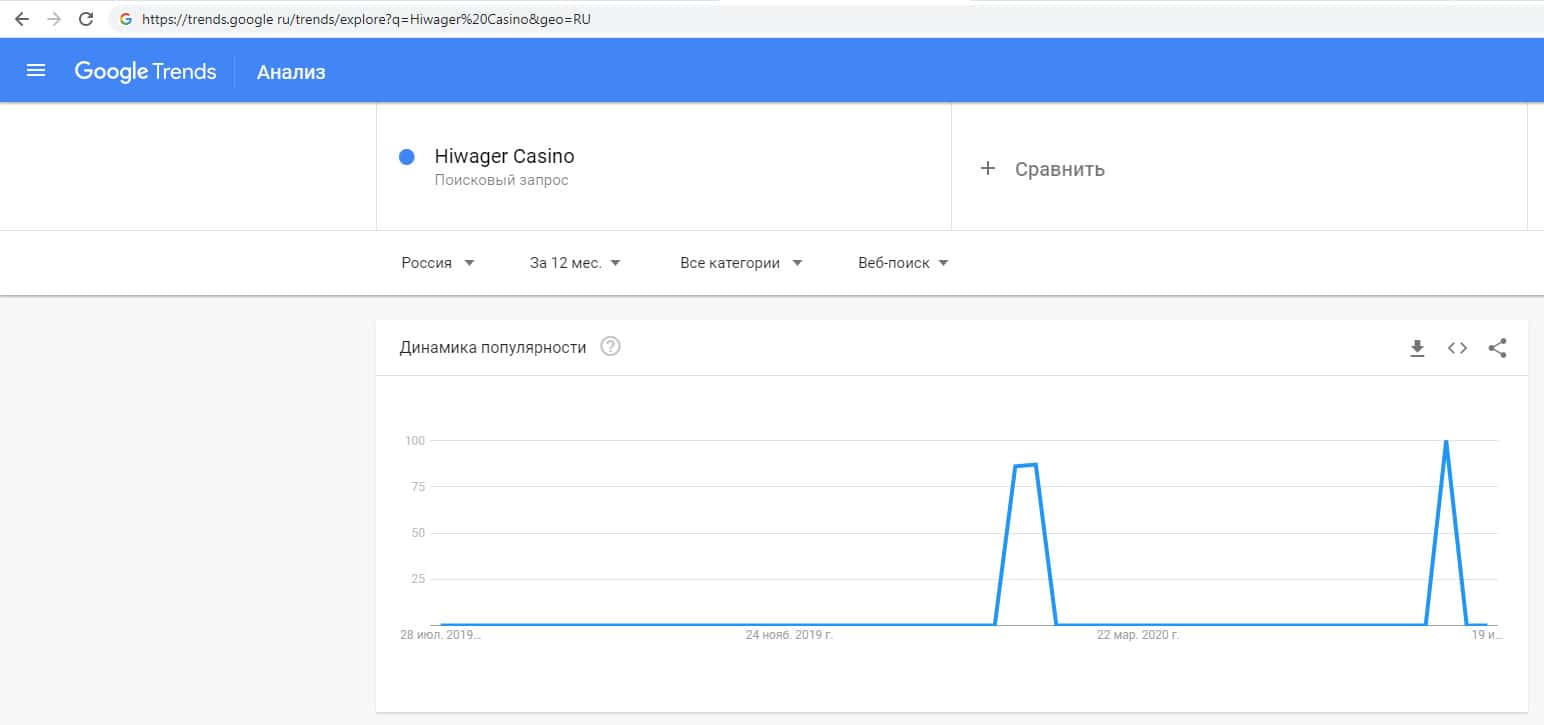Open the help icon beside Динамика популярности

click(x=610, y=347)
